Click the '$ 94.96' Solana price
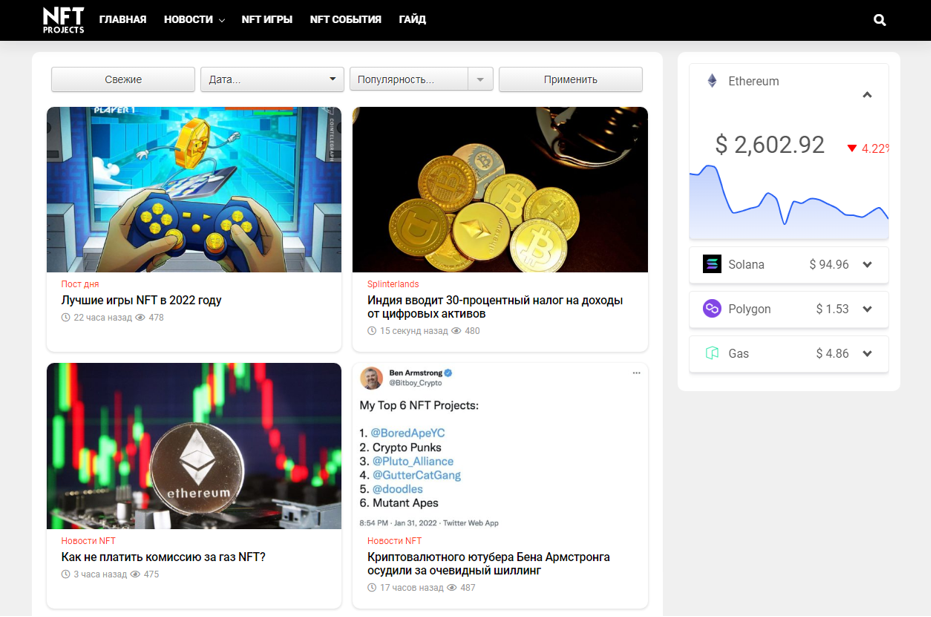Screen dimensions: 931x617 [829, 264]
